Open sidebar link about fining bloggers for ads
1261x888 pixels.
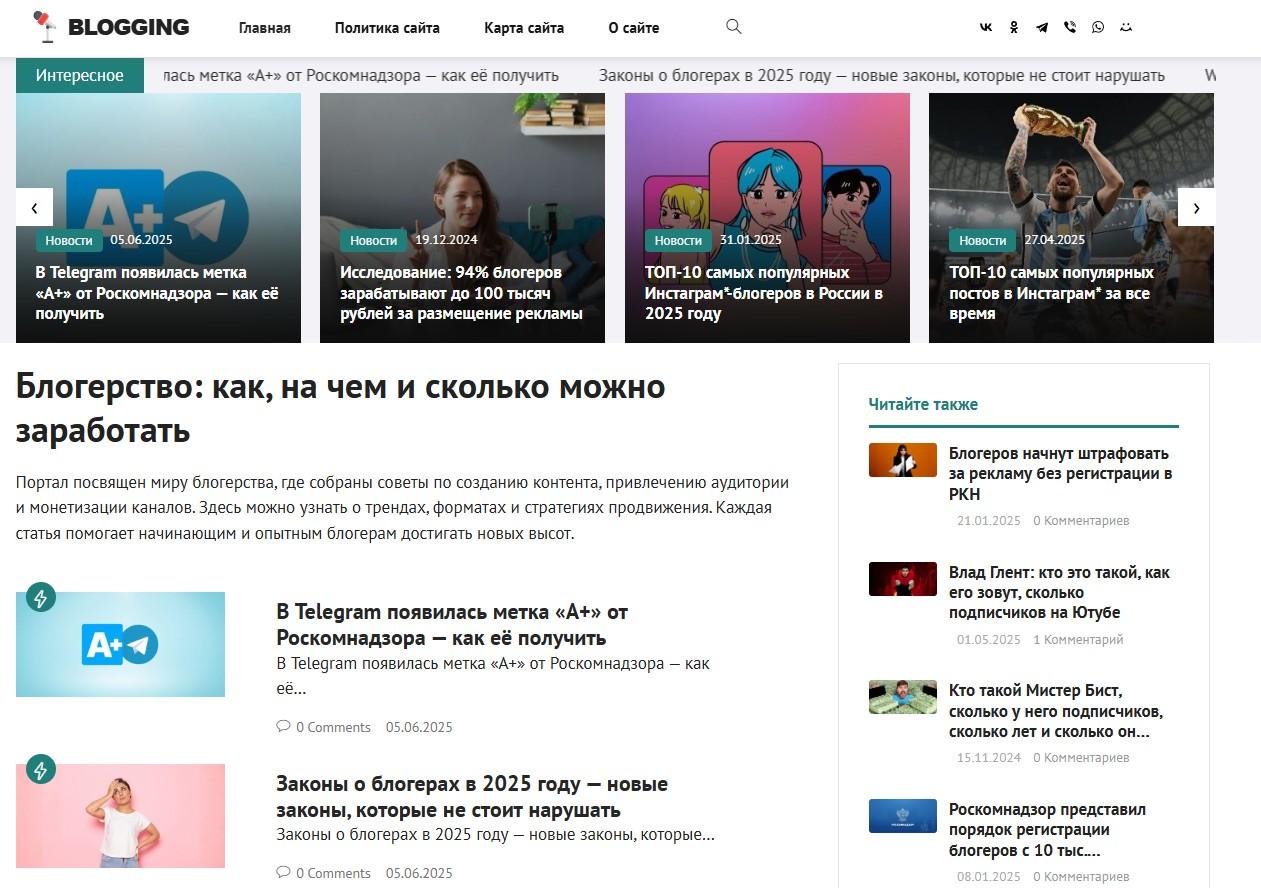[1060, 473]
